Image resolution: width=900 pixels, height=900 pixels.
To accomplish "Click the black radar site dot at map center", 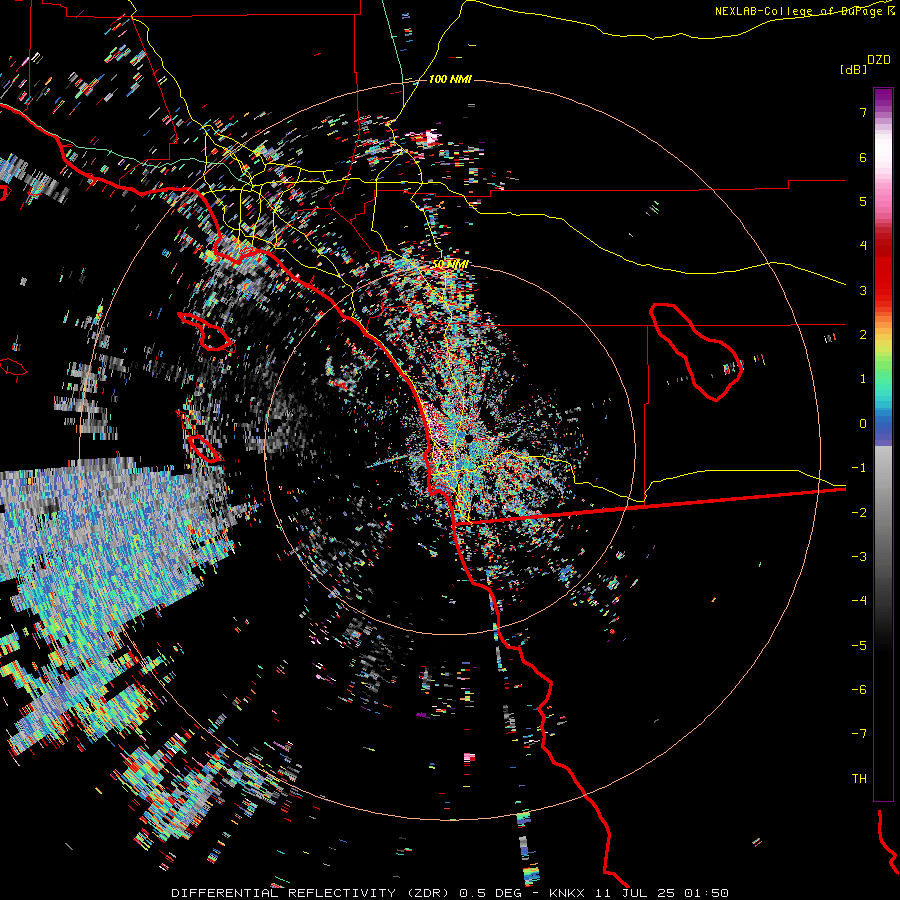I will [469, 439].
